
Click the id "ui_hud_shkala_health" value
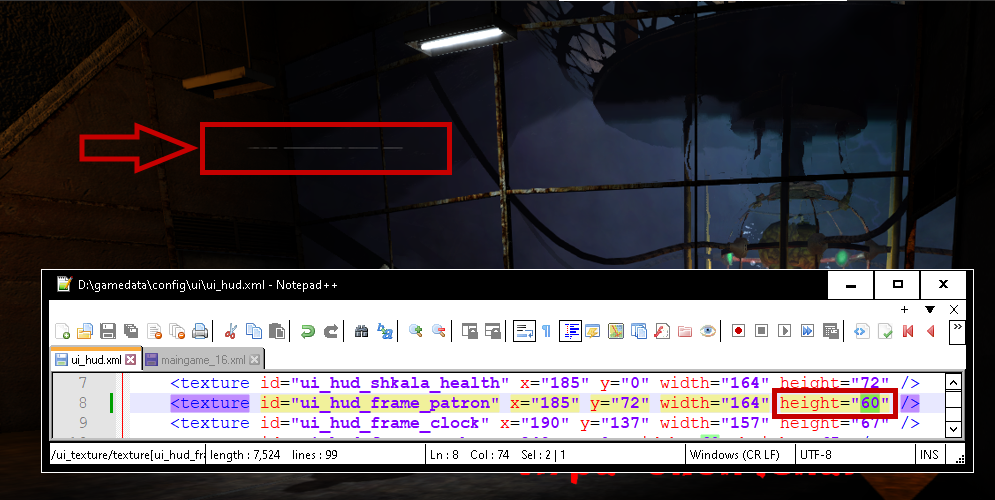tap(400, 383)
